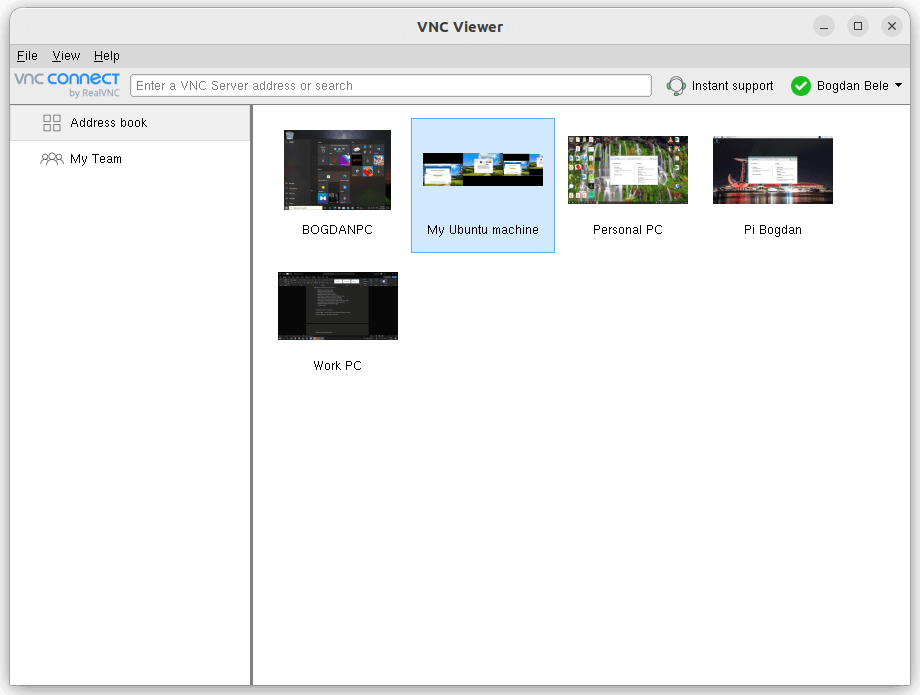Click the VNC Server address input field
Screen dimensions: 920x695
(x=390, y=85)
